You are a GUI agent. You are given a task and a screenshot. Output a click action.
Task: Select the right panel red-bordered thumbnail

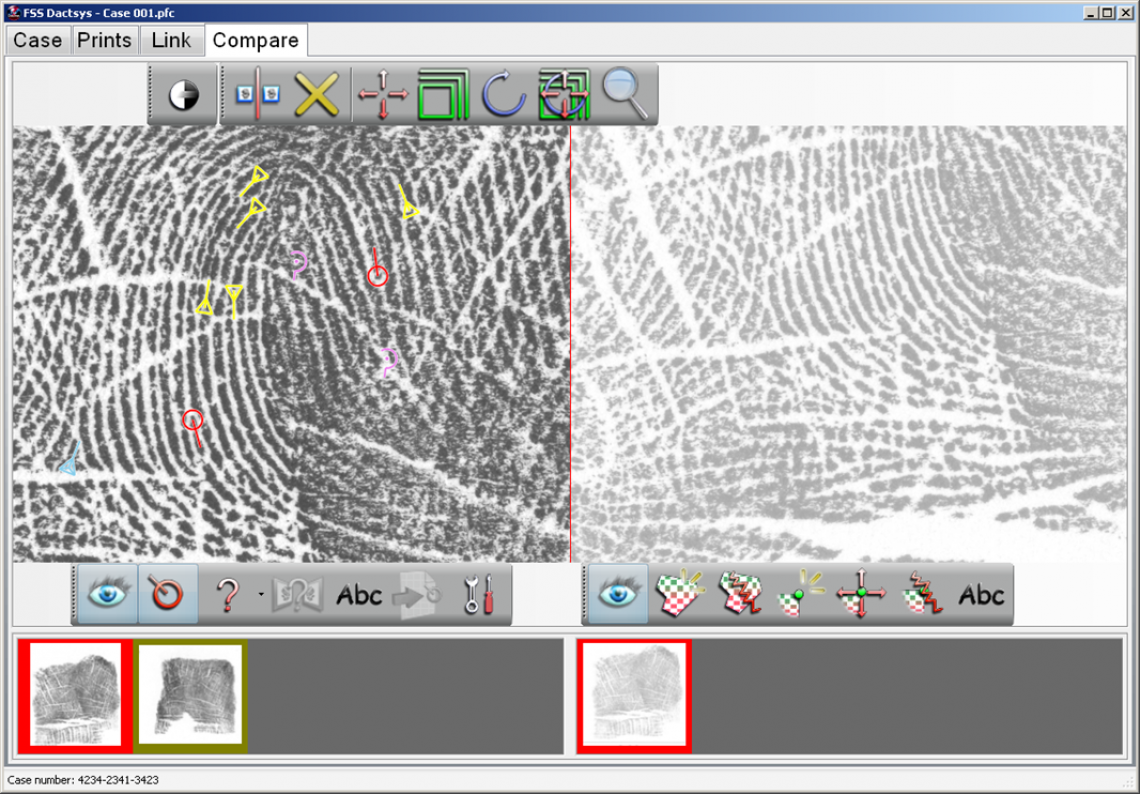[634, 696]
